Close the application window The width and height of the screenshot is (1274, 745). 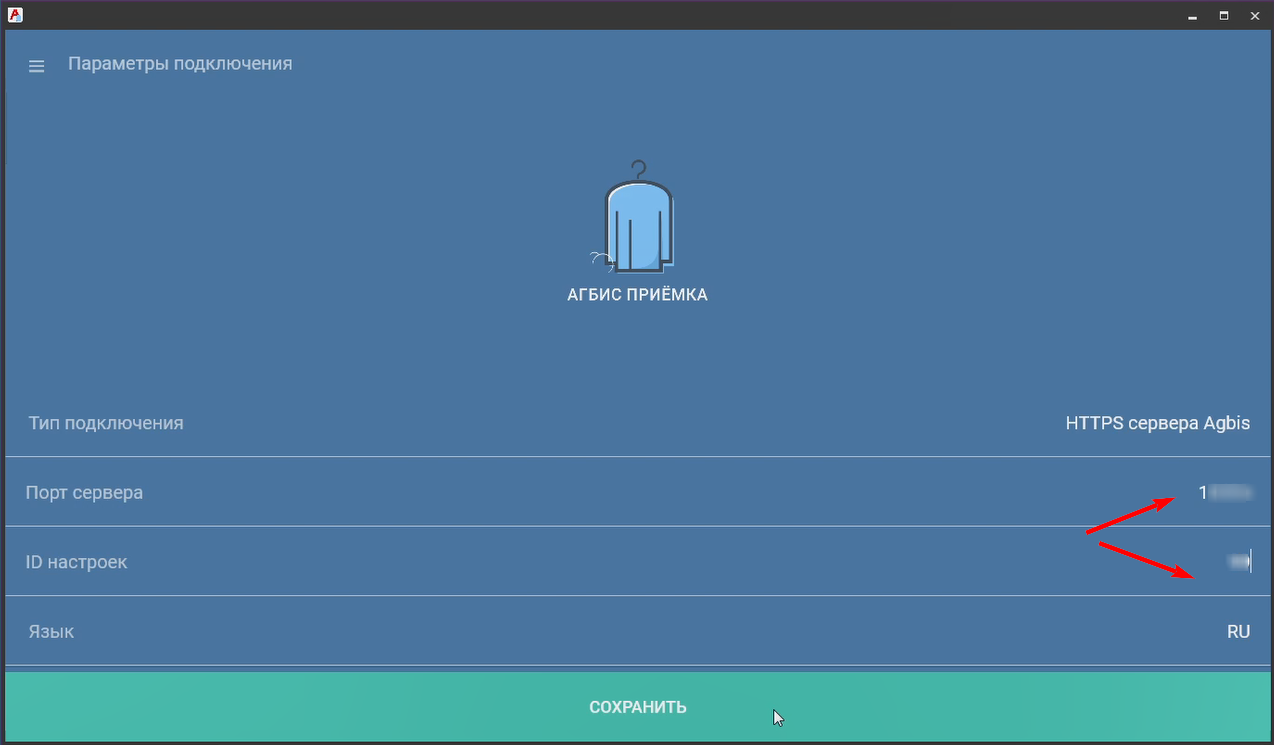[x=1254, y=15]
